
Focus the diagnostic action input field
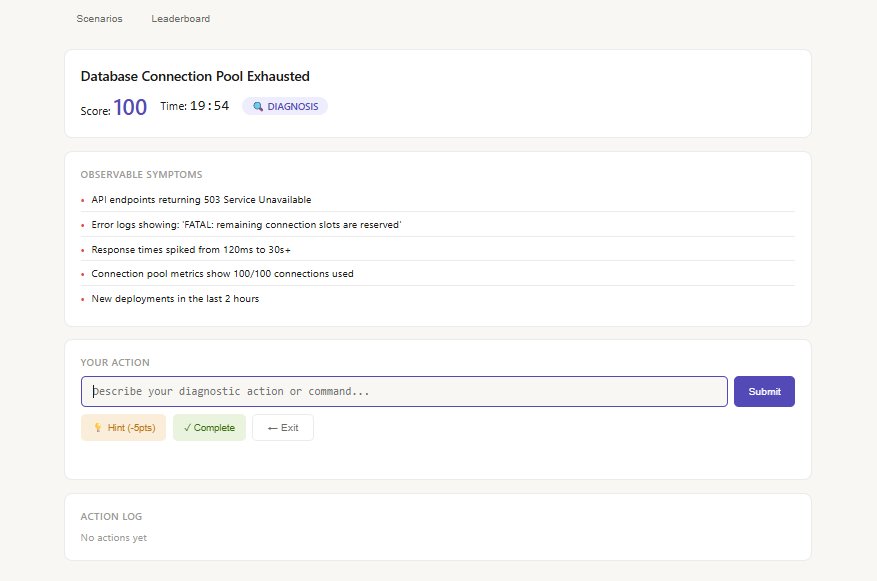(x=404, y=391)
